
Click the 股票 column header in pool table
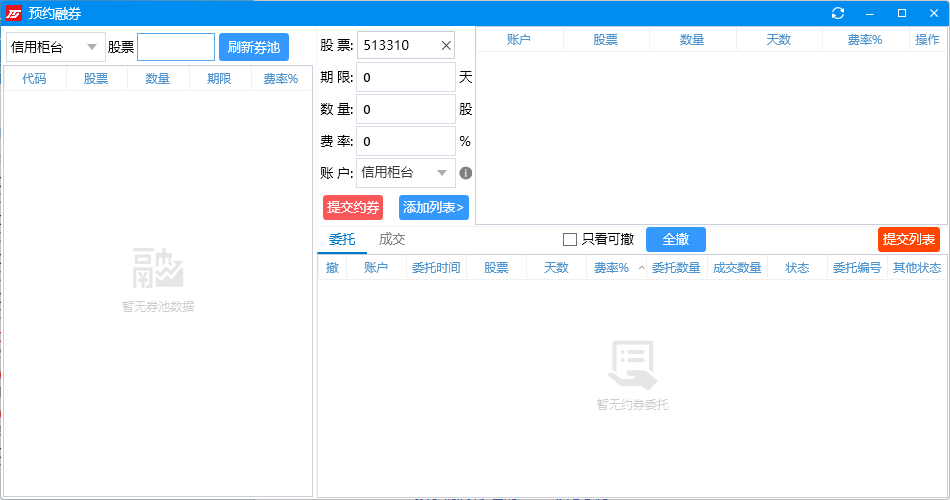click(96, 79)
